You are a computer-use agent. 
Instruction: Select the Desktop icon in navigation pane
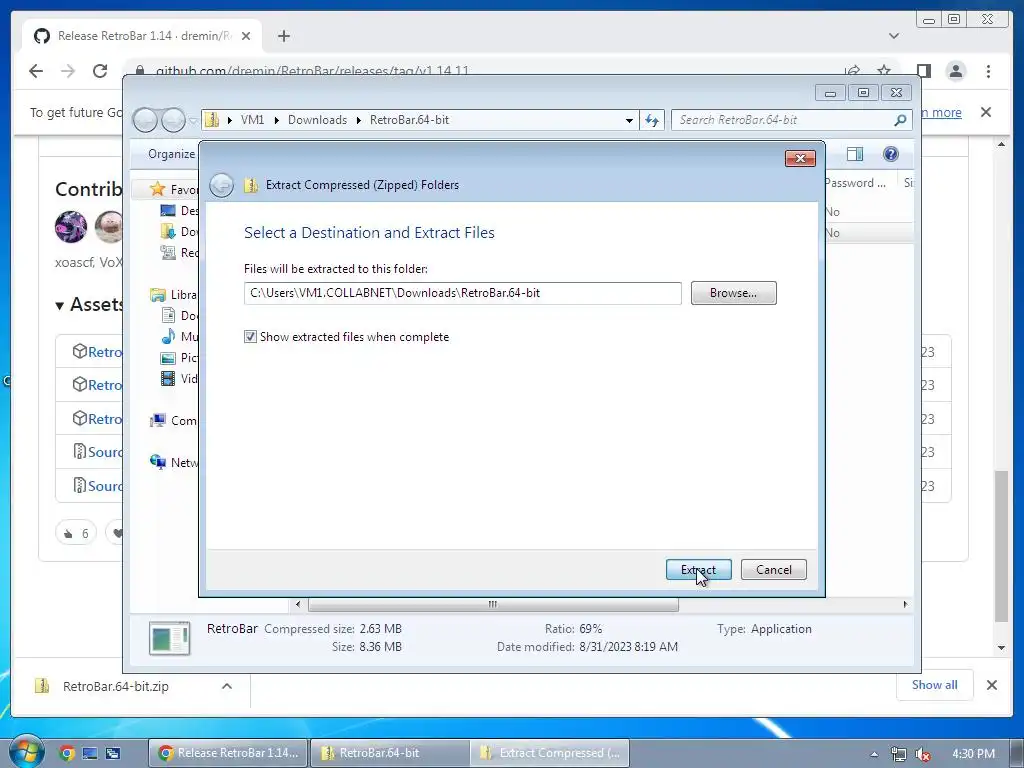click(x=168, y=210)
